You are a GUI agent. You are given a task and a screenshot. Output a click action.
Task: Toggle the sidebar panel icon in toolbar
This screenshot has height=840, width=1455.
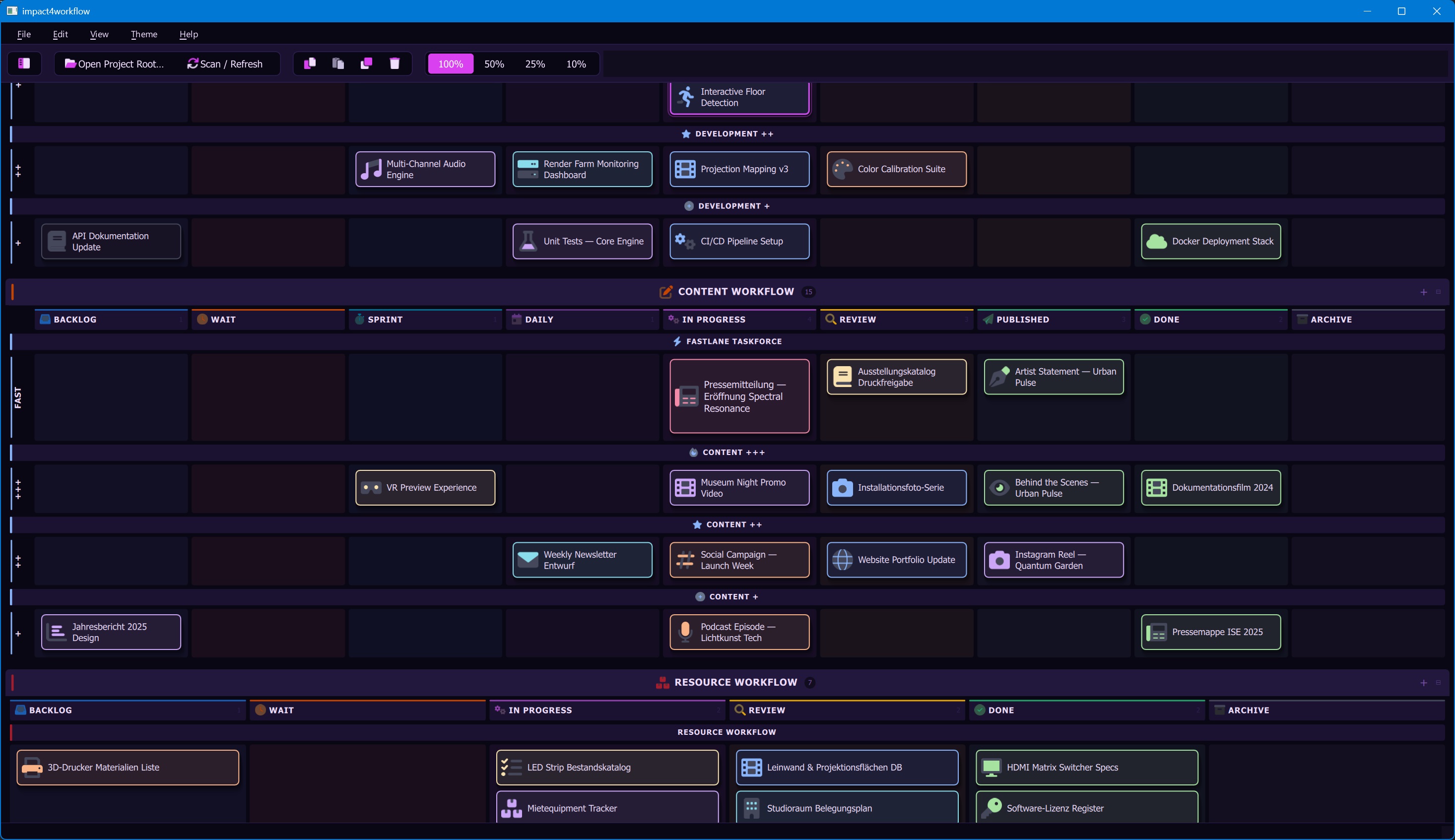24,64
